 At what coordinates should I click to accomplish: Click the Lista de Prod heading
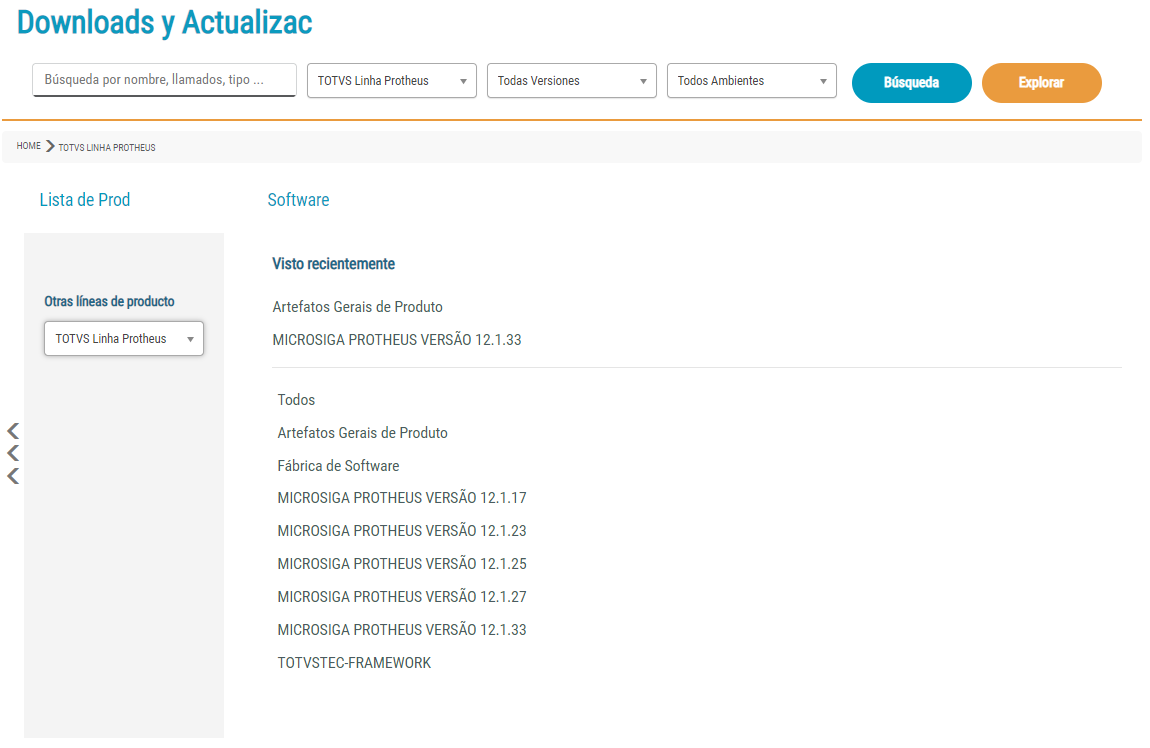point(84,199)
